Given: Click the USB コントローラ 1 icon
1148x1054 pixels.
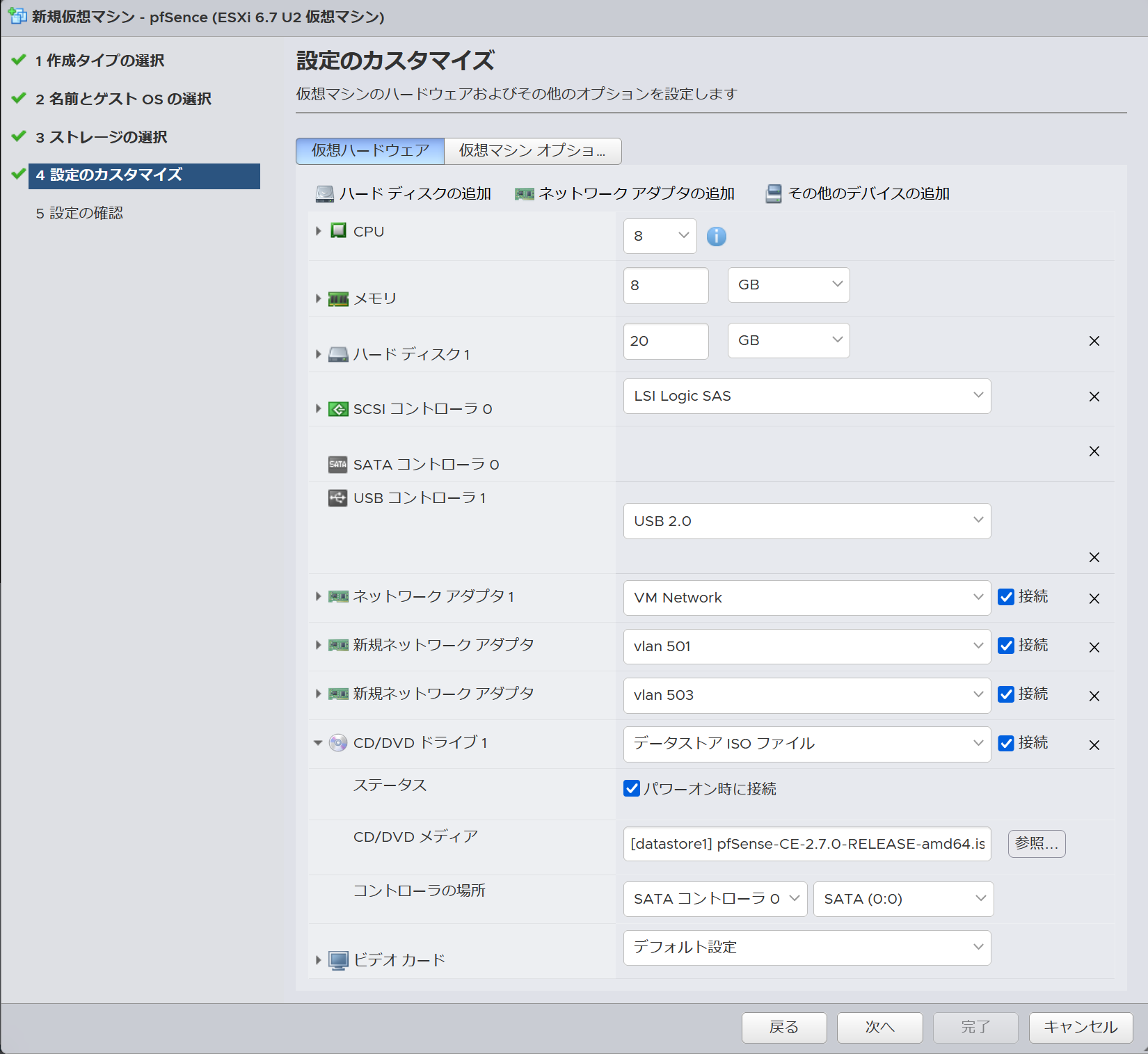Looking at the screenshot, I should tap(338, 498).
